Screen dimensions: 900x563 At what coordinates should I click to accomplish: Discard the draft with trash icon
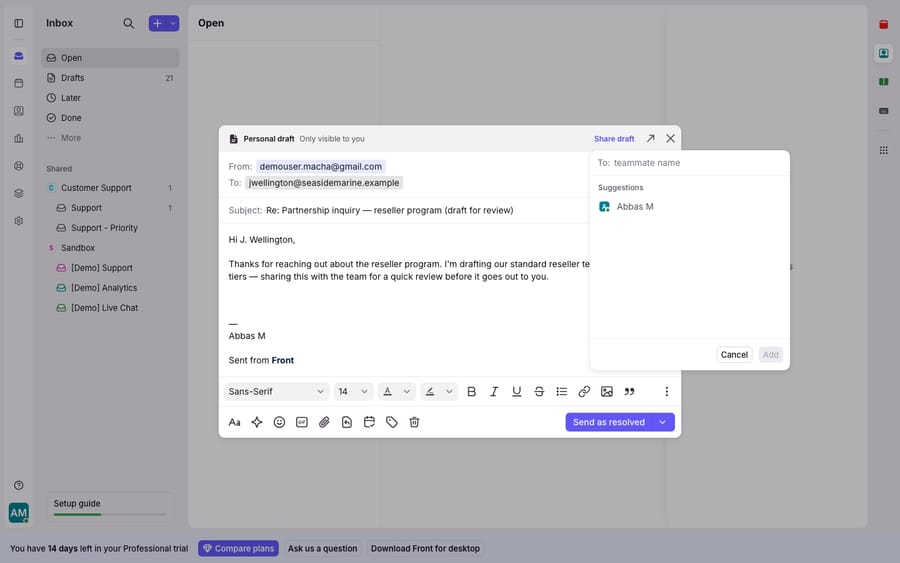coord(414,422)
